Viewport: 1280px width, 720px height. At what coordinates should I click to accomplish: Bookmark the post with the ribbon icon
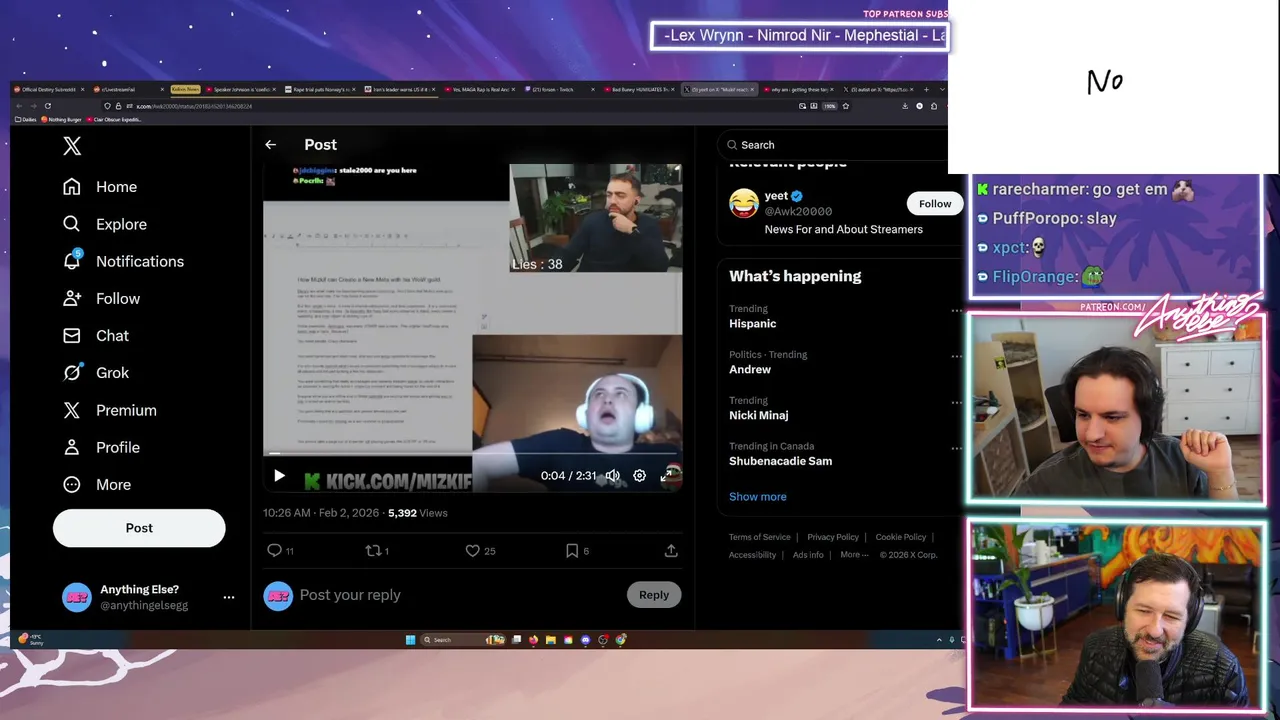577,551
